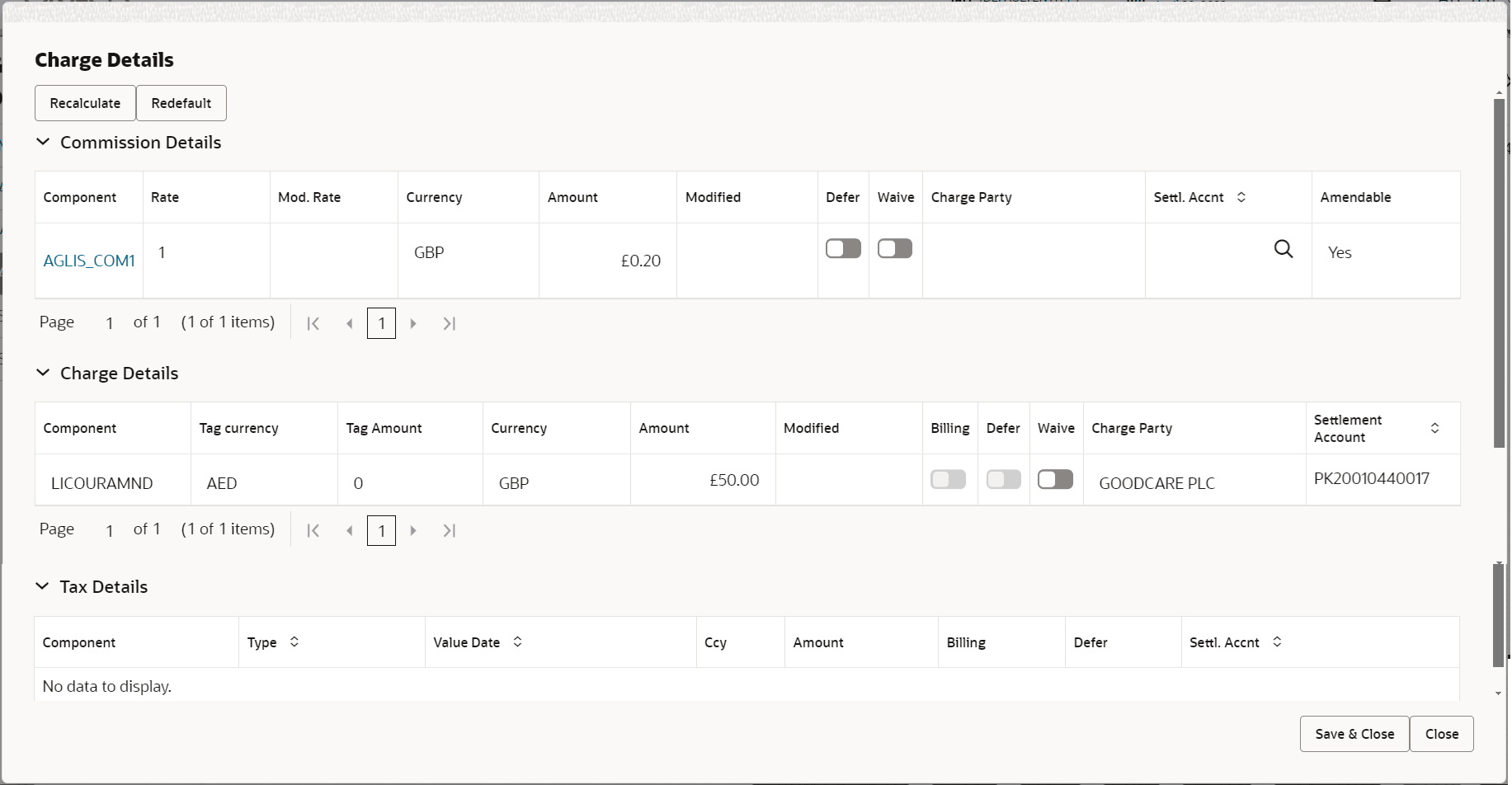Image resolution: width=1512 pixels, height=785 pixels.
Task: Sort the Type column in Tax Details
Action: pos(294,642)
